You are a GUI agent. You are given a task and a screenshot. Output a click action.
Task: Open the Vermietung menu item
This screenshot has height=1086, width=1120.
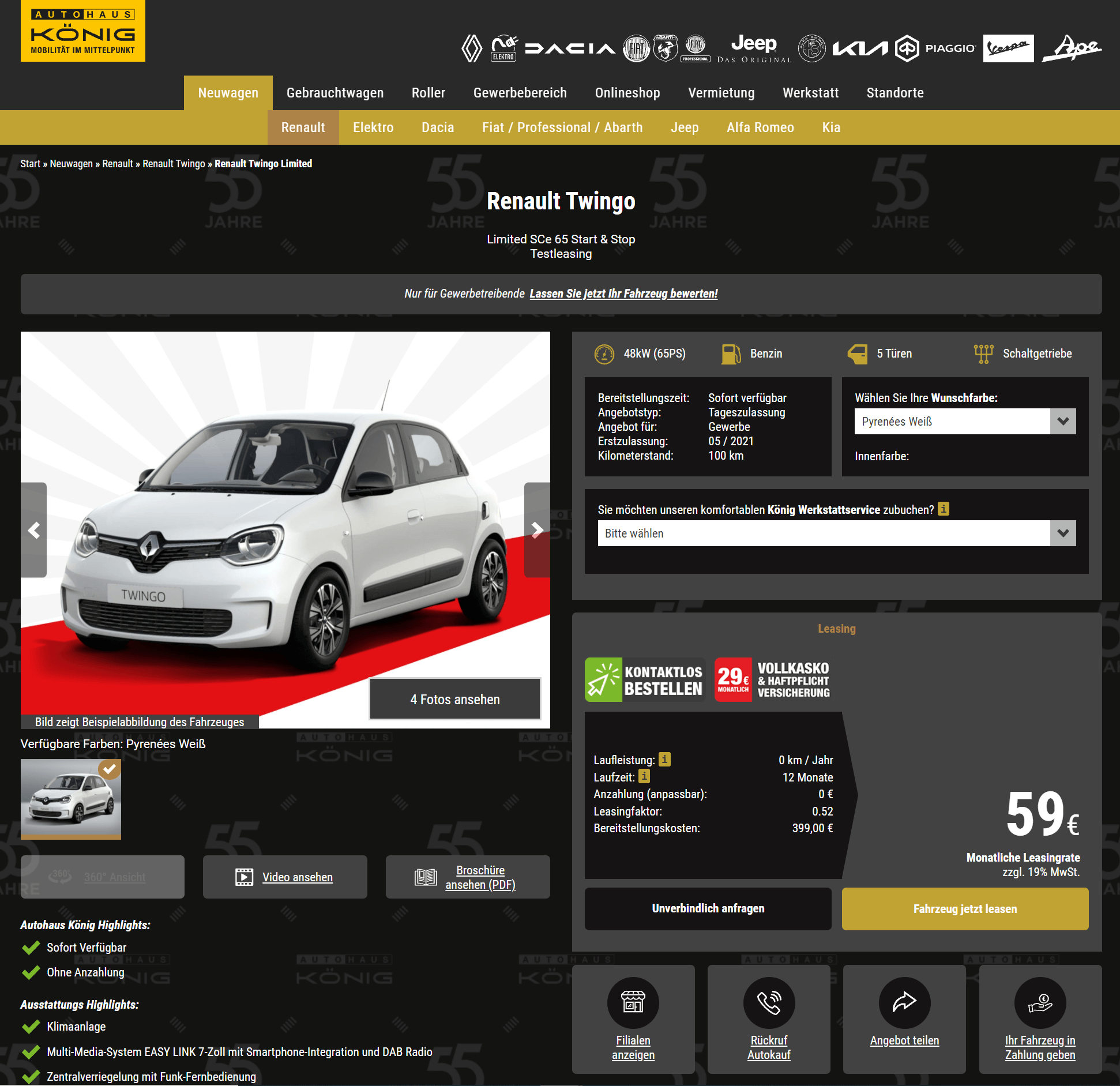721,93
